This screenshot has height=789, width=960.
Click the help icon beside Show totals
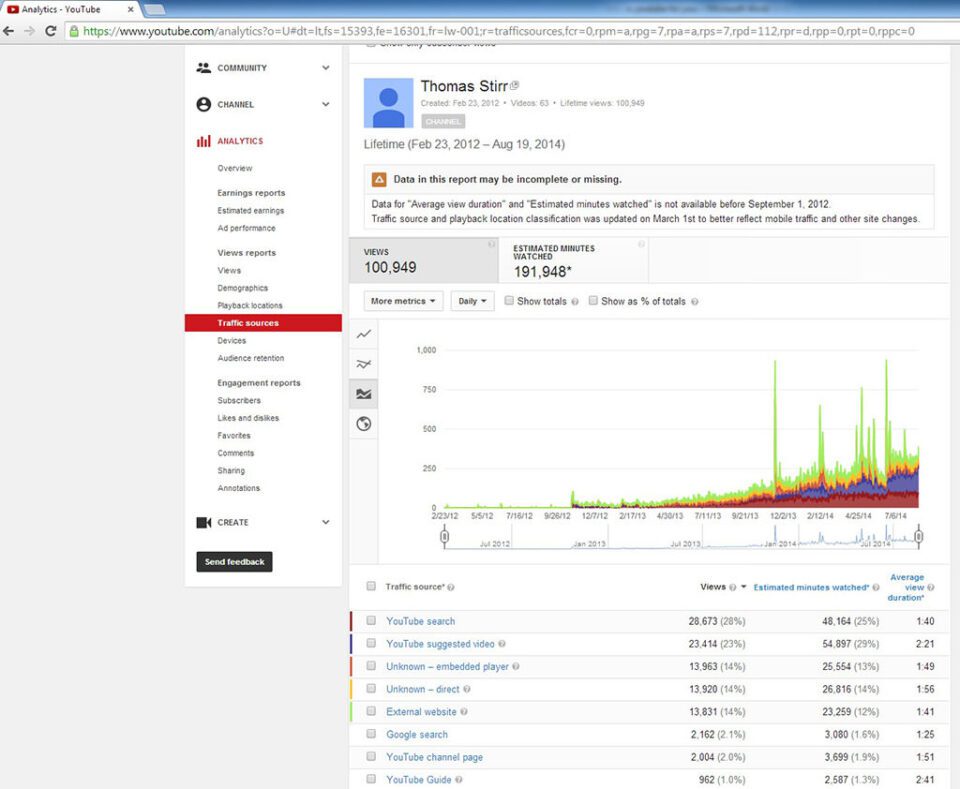click(574, 302)
